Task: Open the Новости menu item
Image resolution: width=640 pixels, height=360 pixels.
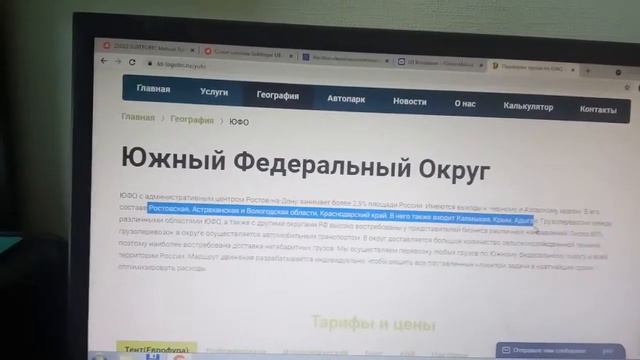Action: pyautogui.click(x=410, y=102)
